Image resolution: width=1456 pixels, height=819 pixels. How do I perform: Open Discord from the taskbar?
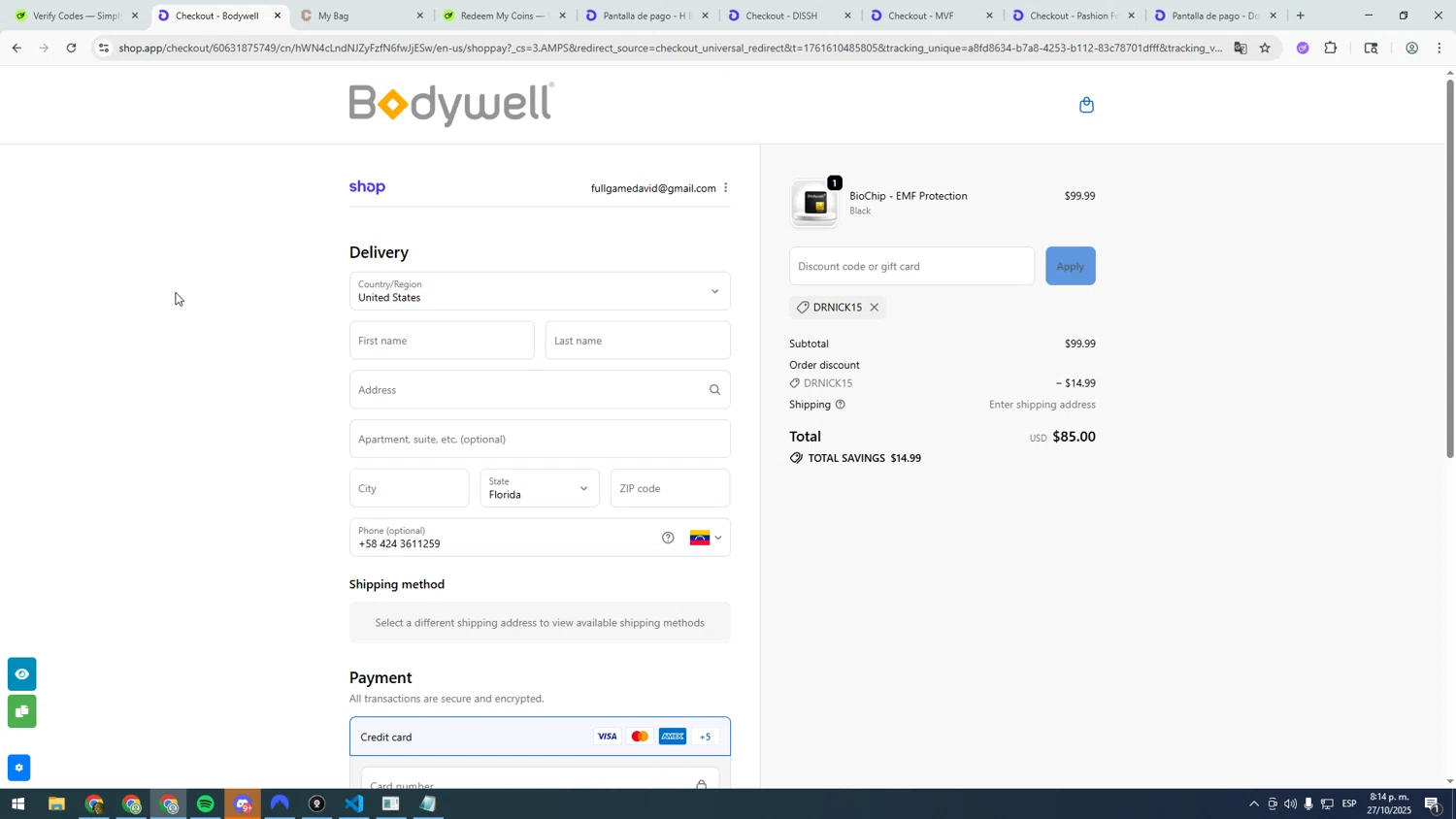pos(243,804)
